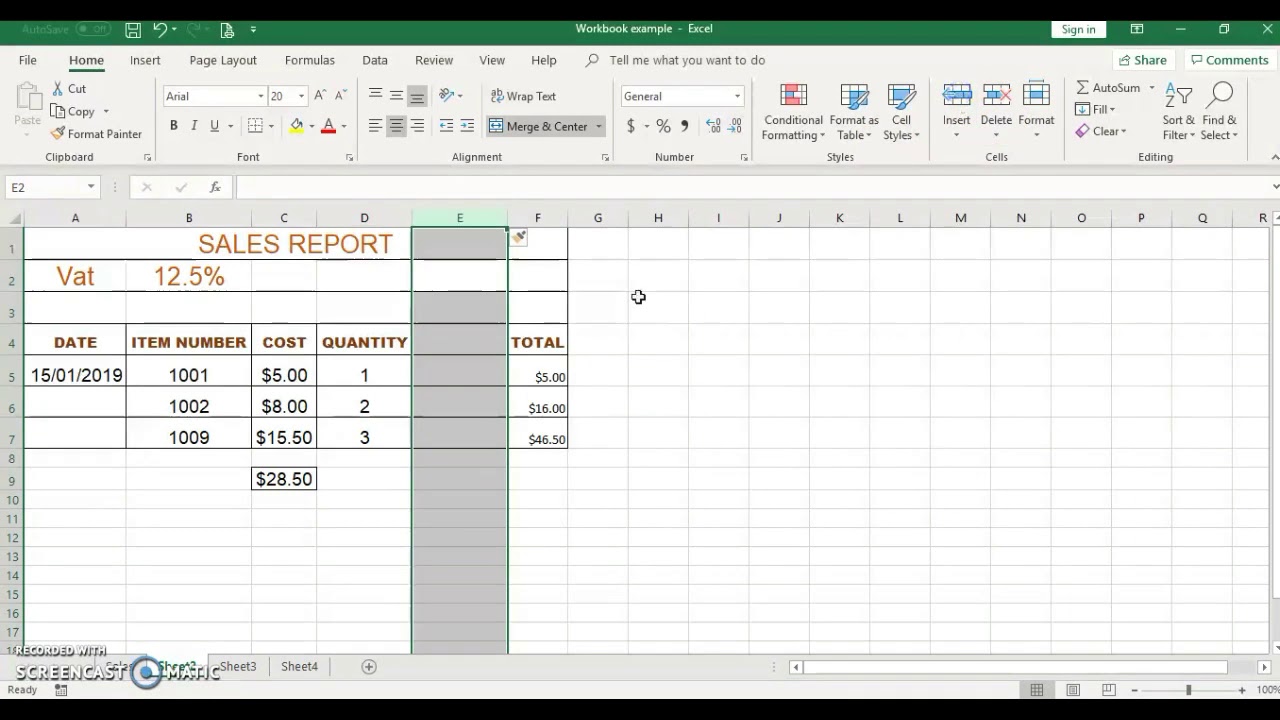
Task: Open the Orientation text rotation tool
Action: click(446, 96)
